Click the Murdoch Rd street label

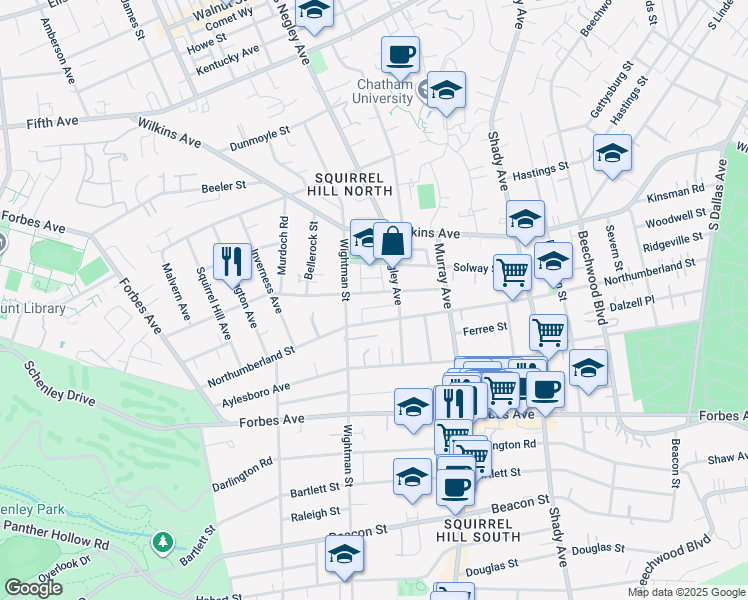point(283,246)
